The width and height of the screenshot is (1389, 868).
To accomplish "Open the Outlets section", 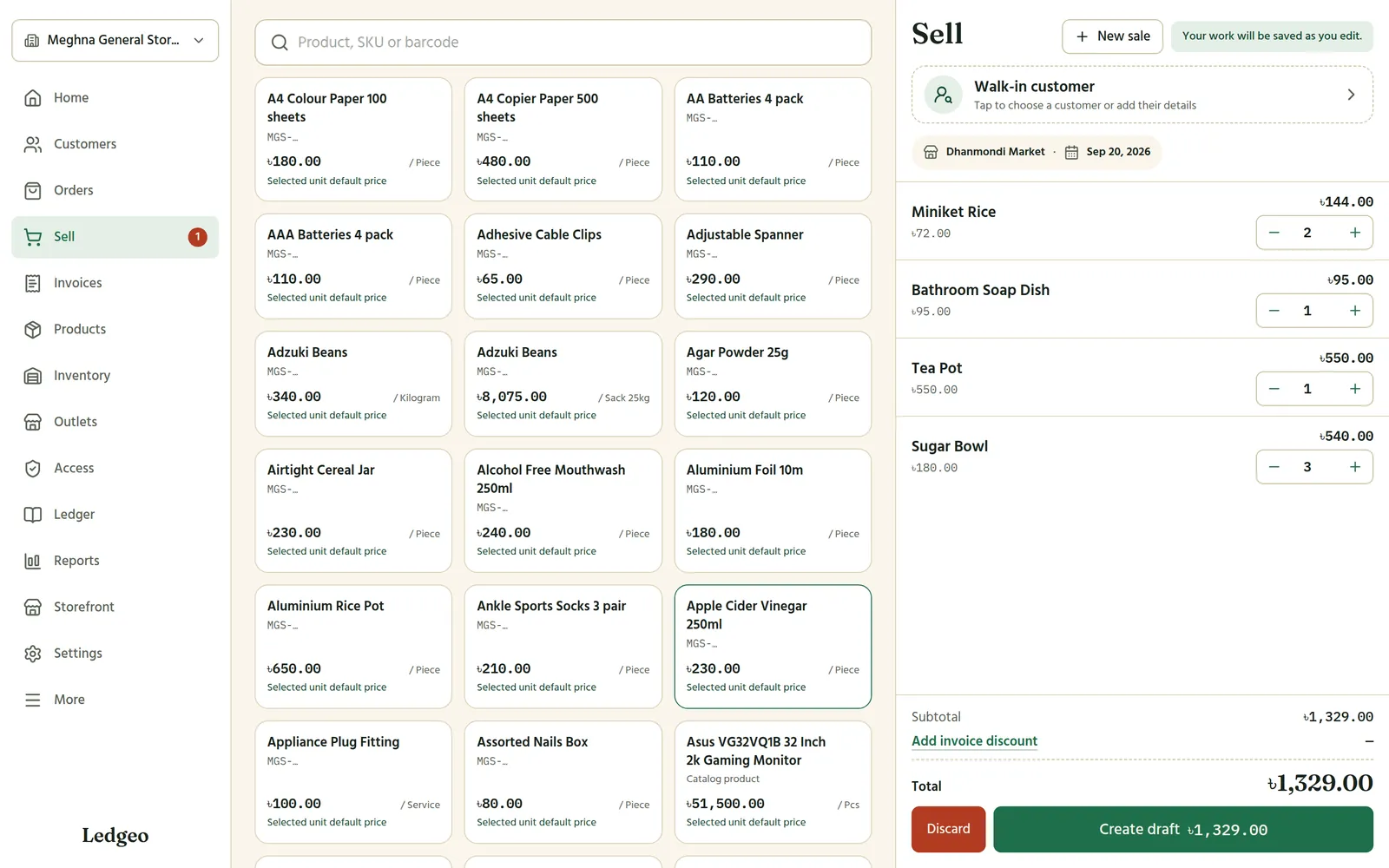I will tap(115, 422).
